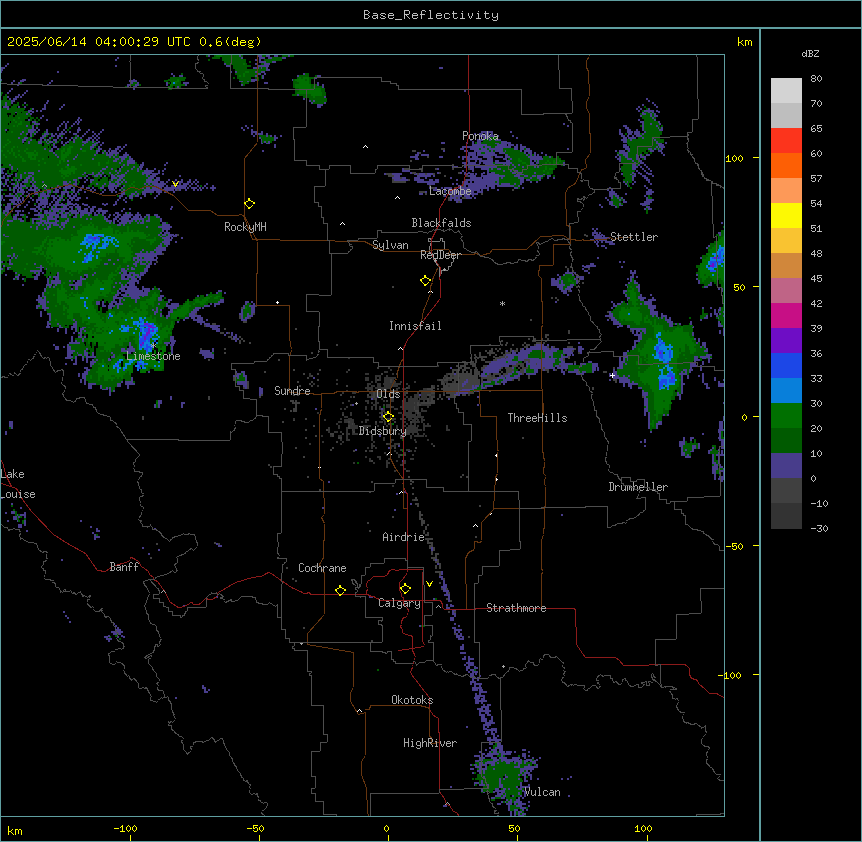
Task: Select the yellow 54-51 dBZ legend swatch
Action: (786, 215)
